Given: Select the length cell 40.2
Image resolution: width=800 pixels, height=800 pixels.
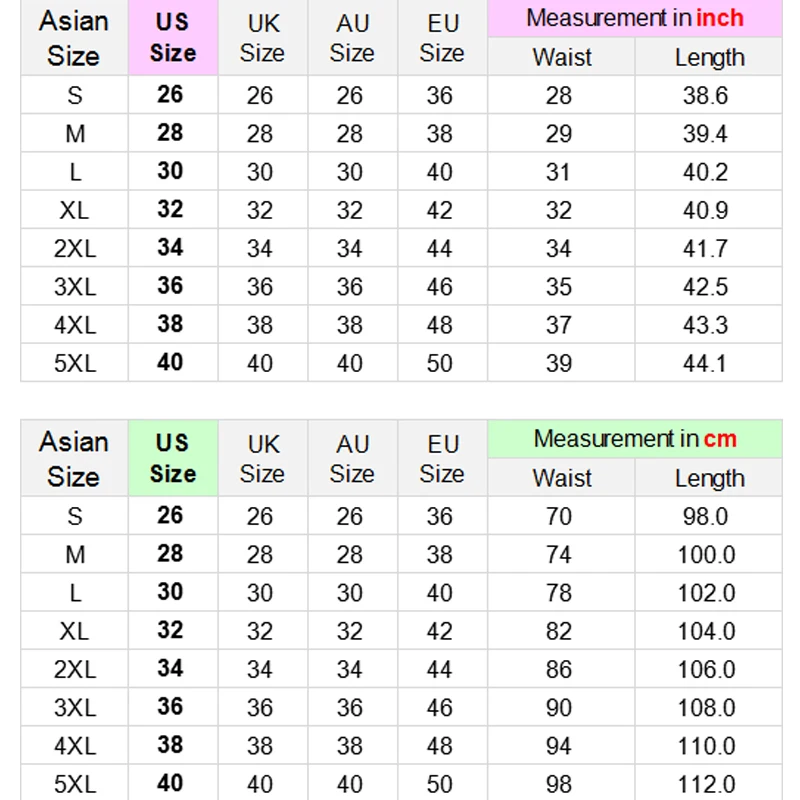Looking at the screenshot, I should pos(708,171).
